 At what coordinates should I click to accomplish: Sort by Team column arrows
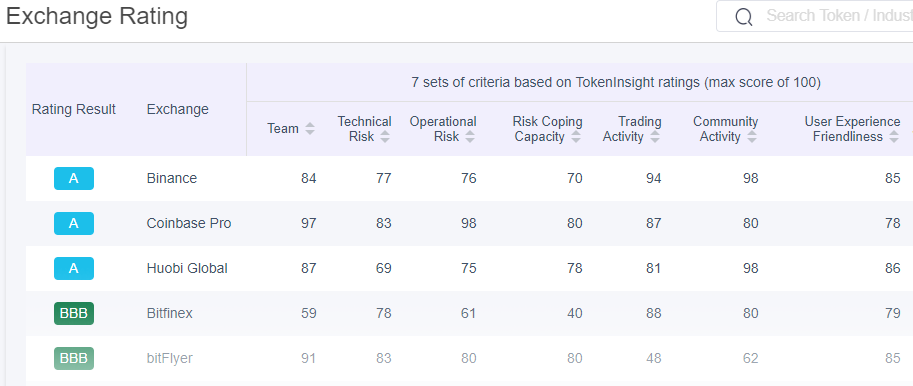(310, 129)
